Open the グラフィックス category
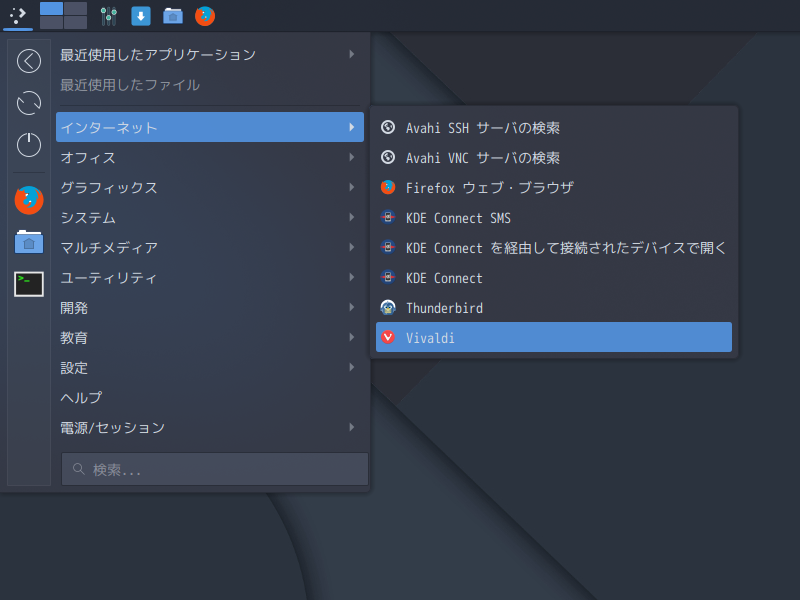The height and width of the screenshot is (600, 800). click(x=210, y=187)
